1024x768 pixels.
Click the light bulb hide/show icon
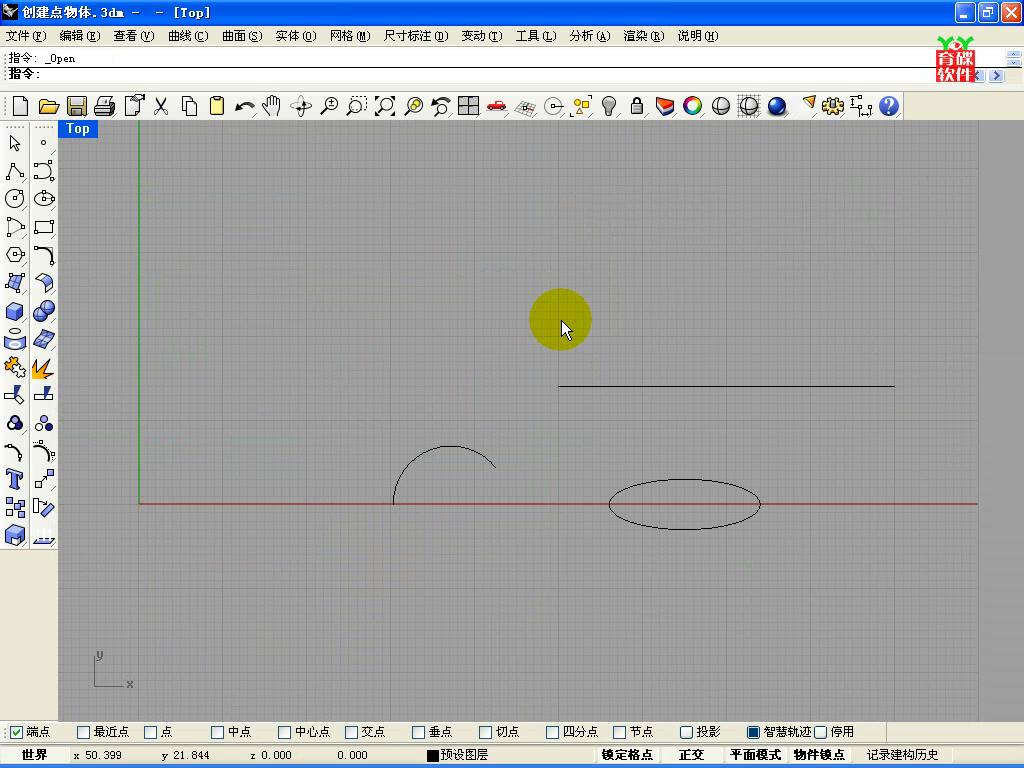(609, 106)
